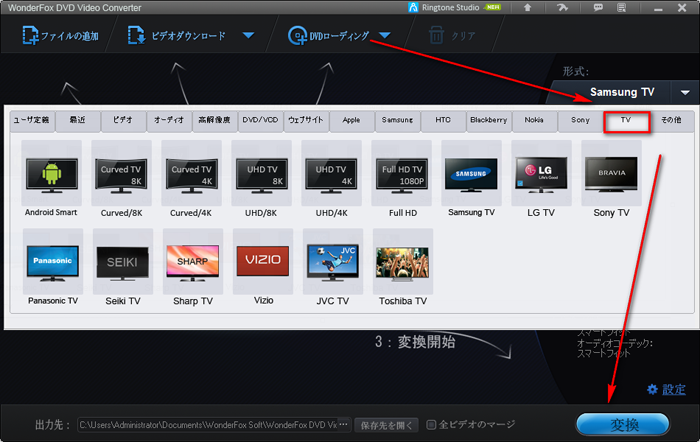Click the key-shaped icon in title bar
This screenshot has width=700, height=442.
click(x=562, y=8)
